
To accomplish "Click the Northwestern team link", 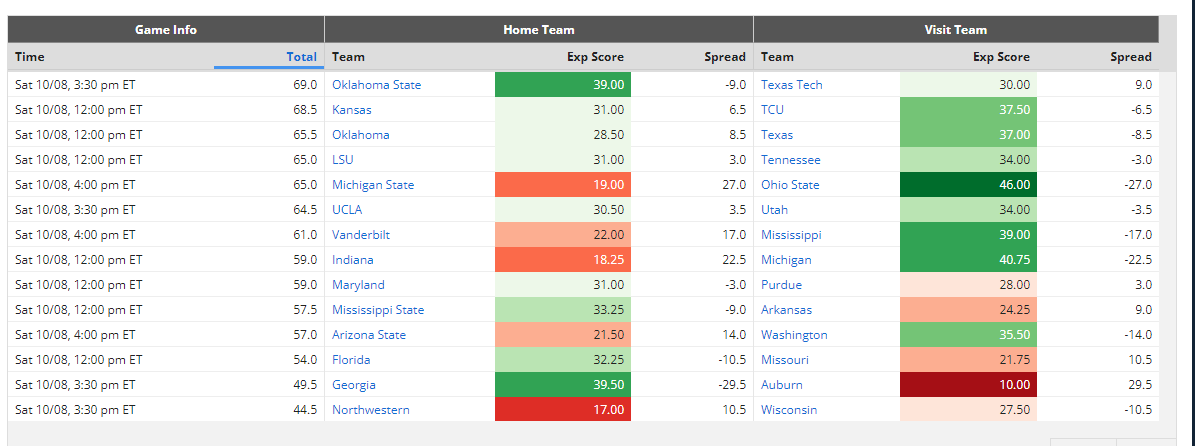I will 370,410.
